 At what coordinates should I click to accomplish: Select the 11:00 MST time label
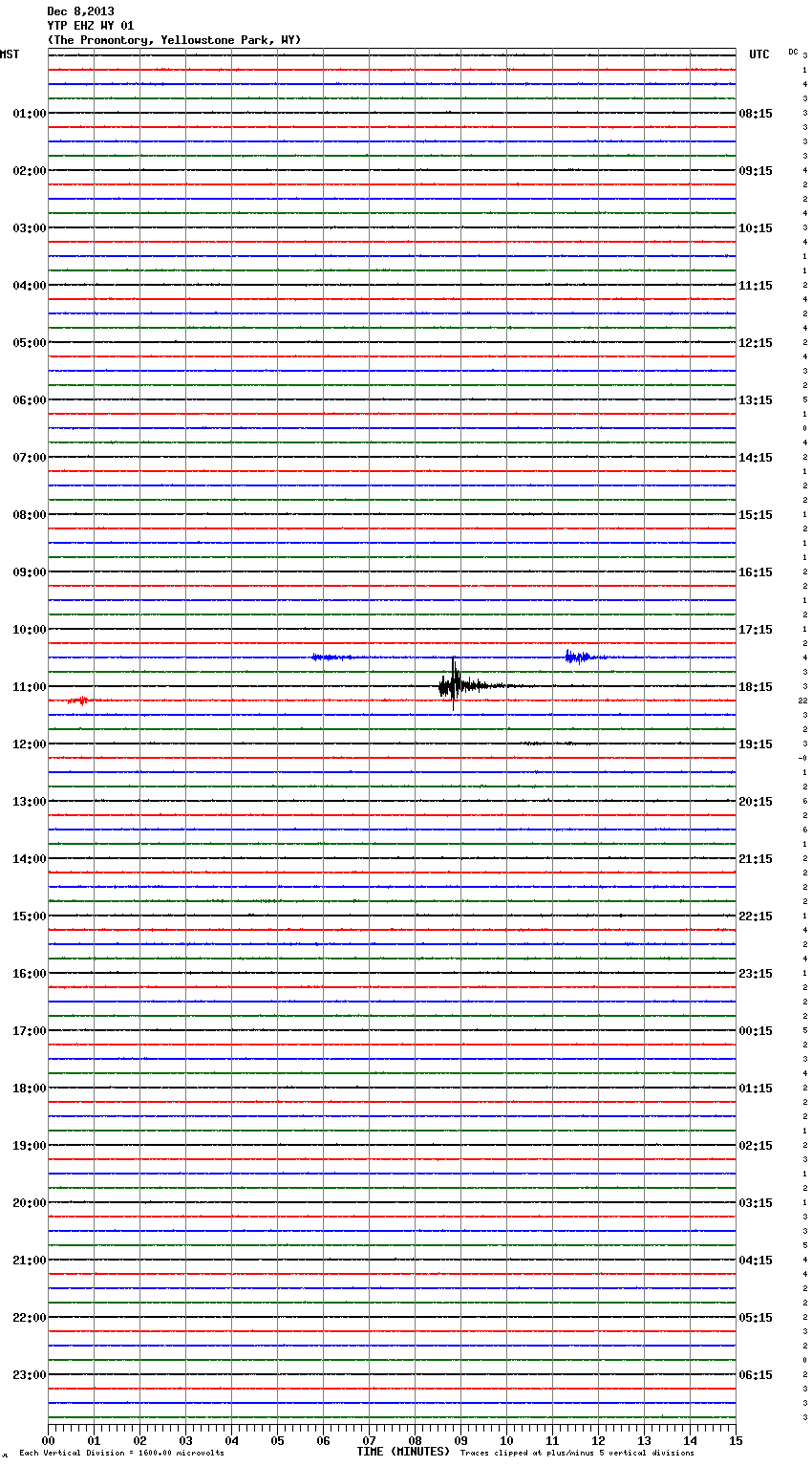pyautogui.click(x=29, y=687)
